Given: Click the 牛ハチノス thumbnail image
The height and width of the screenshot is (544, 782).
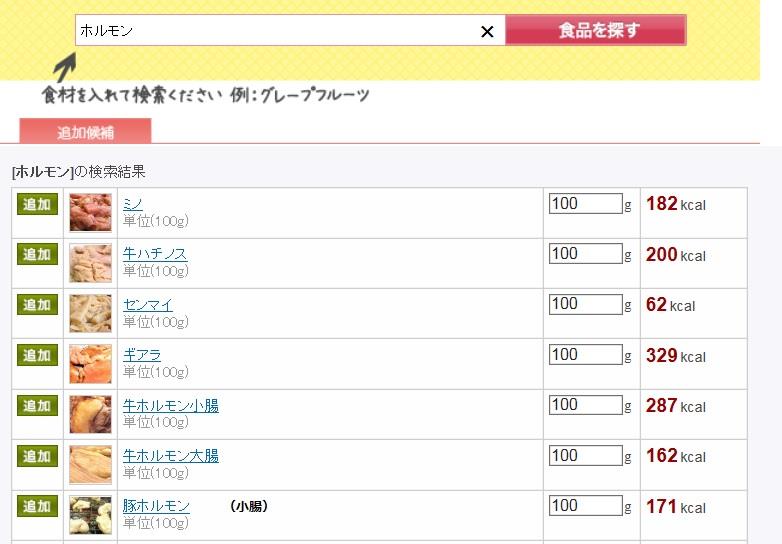Looking at the screenshot, I should (x=90, y=263).
